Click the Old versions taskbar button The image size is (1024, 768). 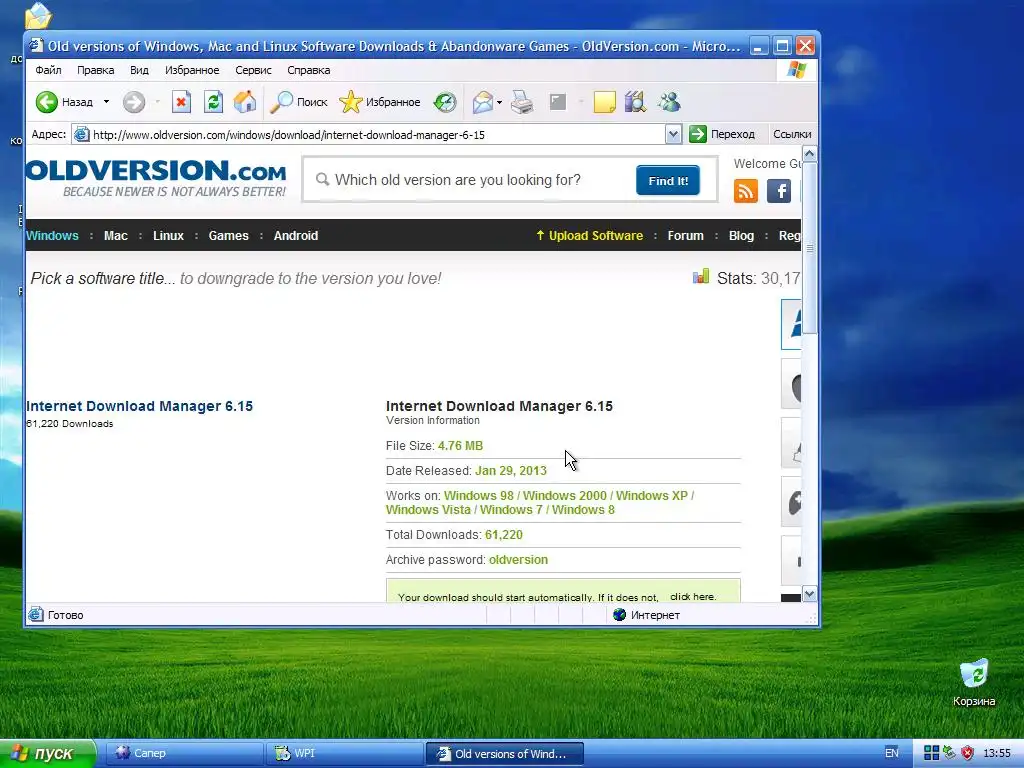pos(504,754)
